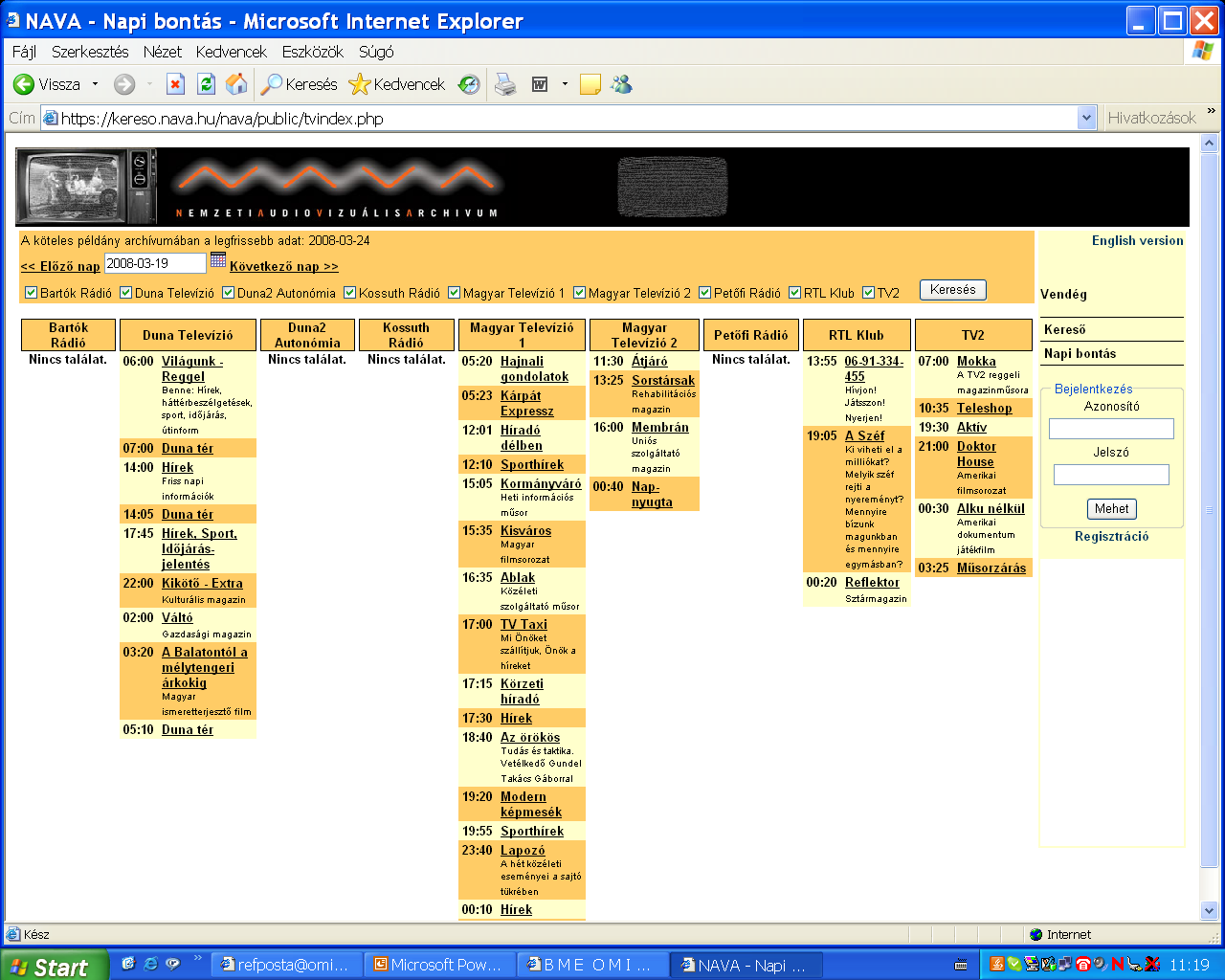Click the keyboard language bar icon
The width and height of the screenshot is (1225, 980).
click(962, 965)
